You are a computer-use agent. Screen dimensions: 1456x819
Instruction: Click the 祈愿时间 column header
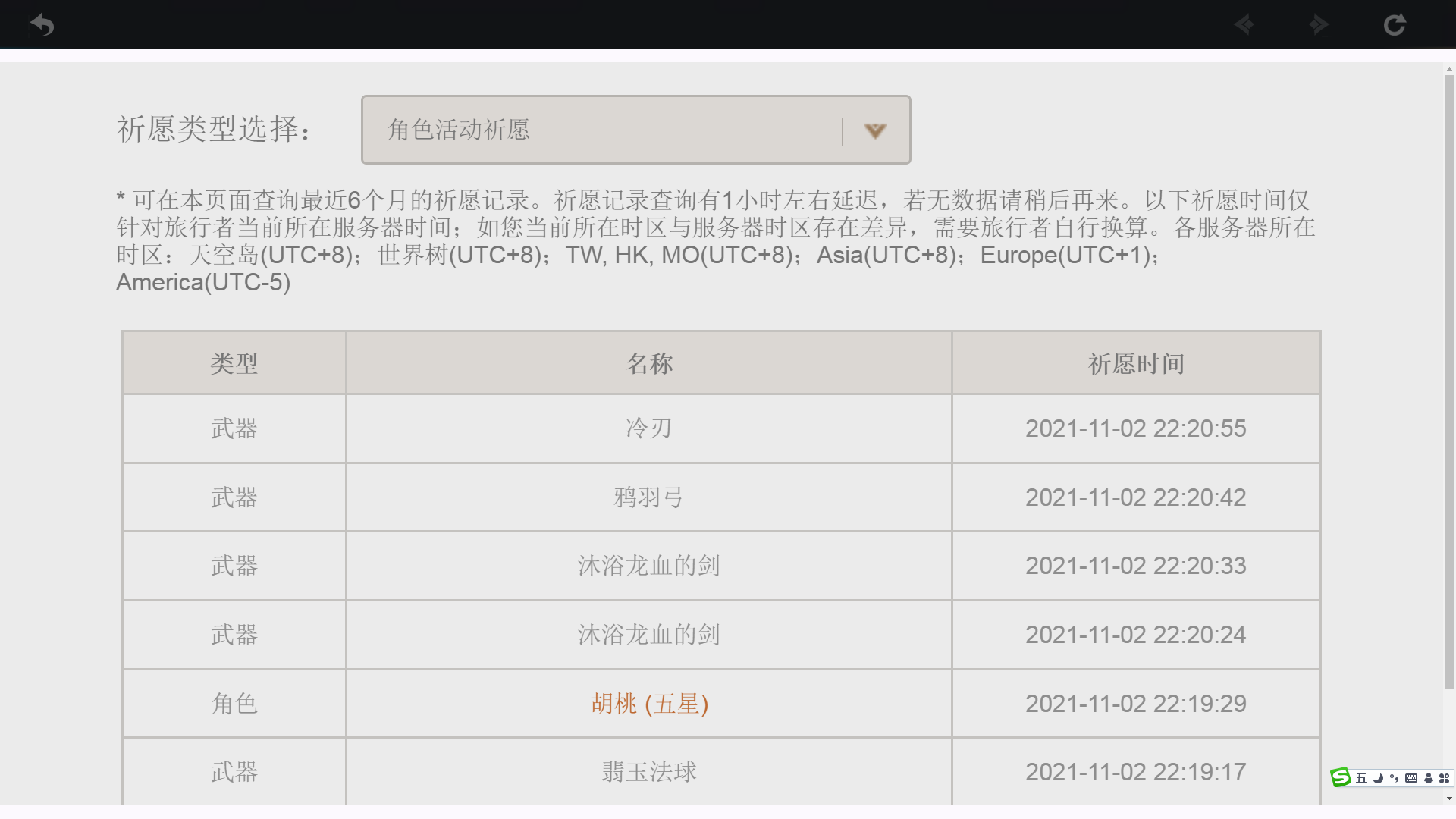point(1136,363)
